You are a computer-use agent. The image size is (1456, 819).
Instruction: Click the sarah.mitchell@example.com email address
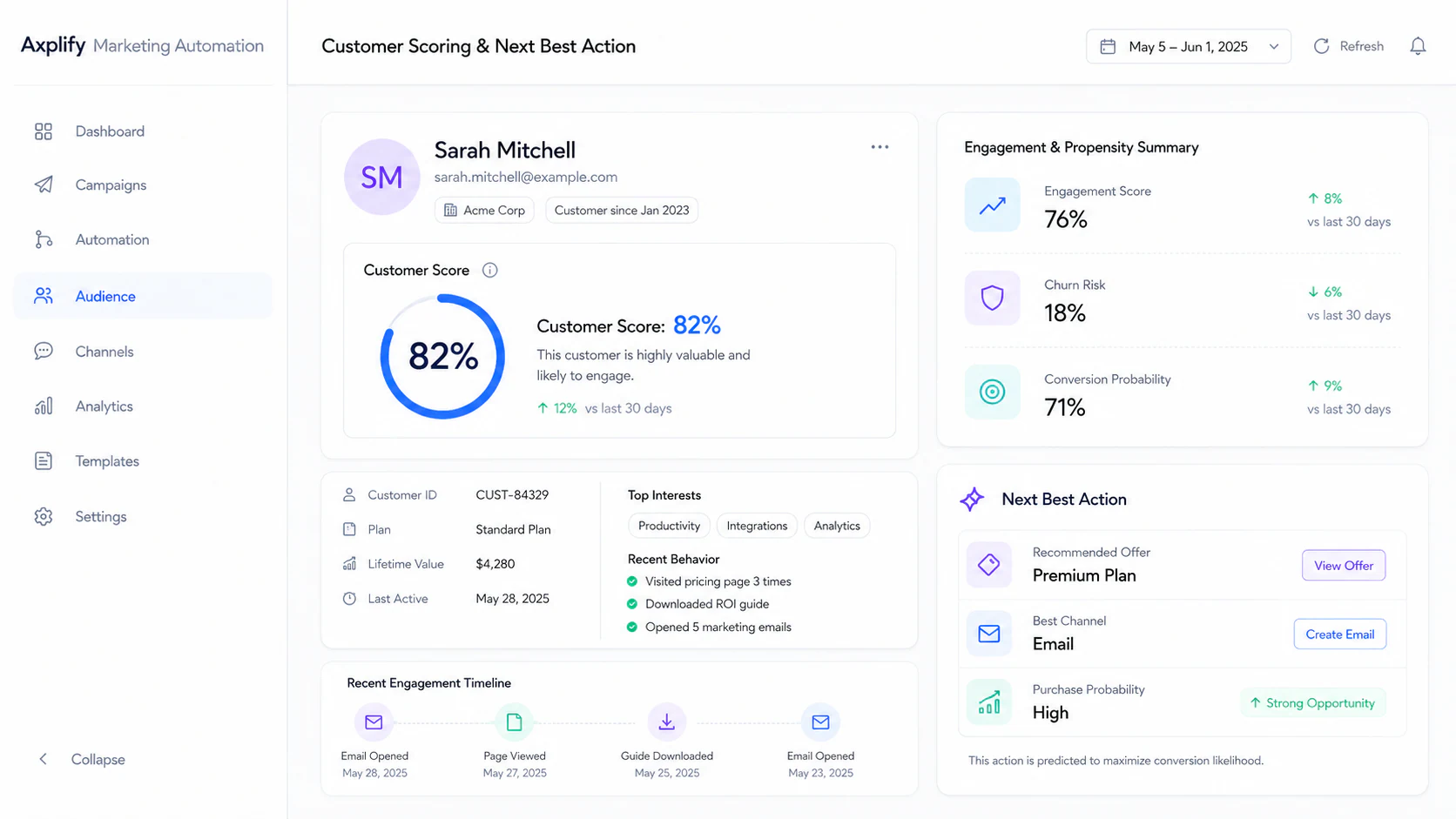point(526,177)
